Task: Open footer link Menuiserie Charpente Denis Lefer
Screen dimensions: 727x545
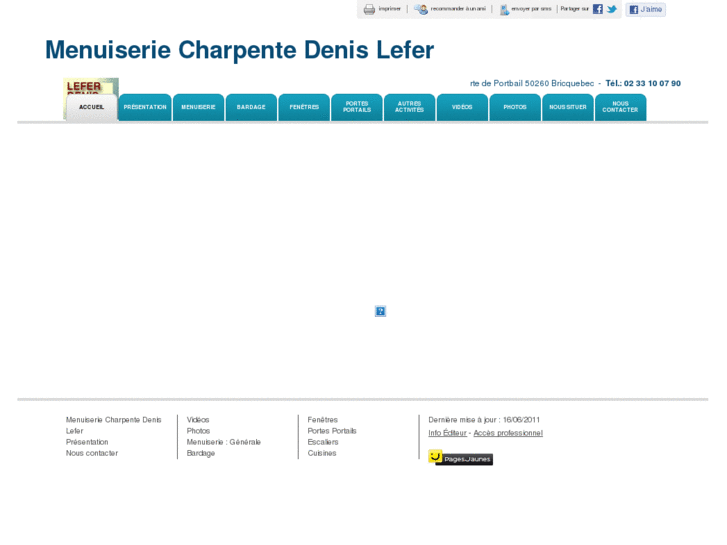Action: [114, 425]
